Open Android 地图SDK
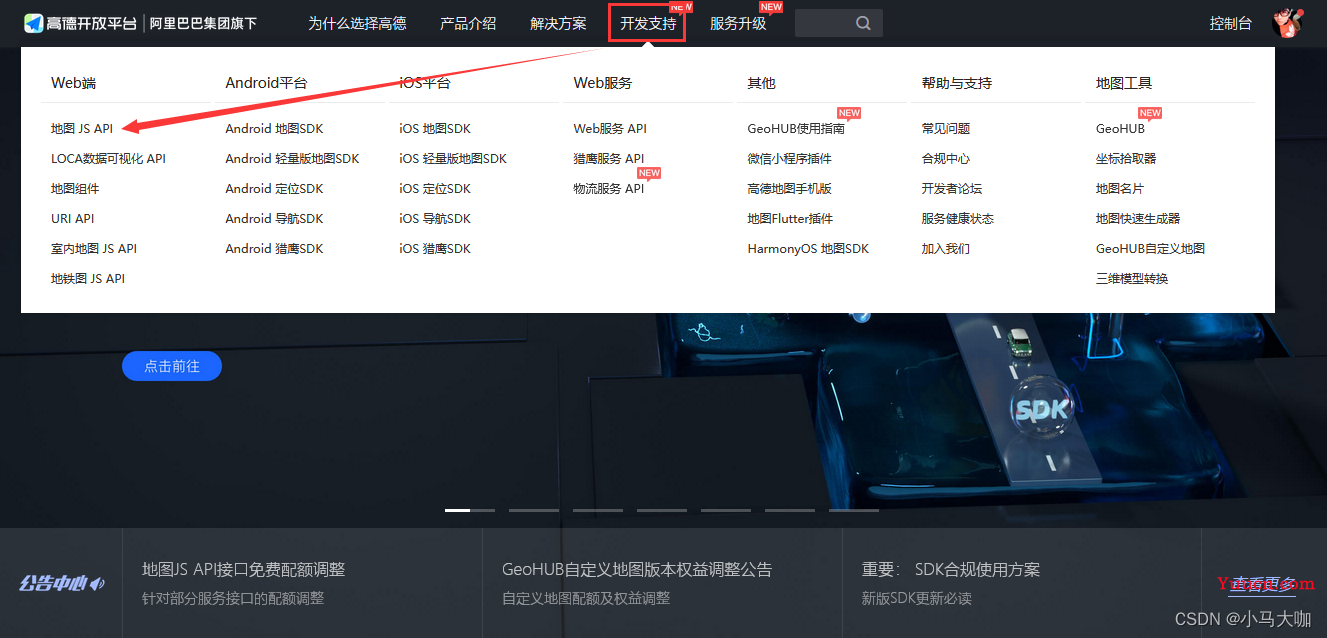 point(274,128)
